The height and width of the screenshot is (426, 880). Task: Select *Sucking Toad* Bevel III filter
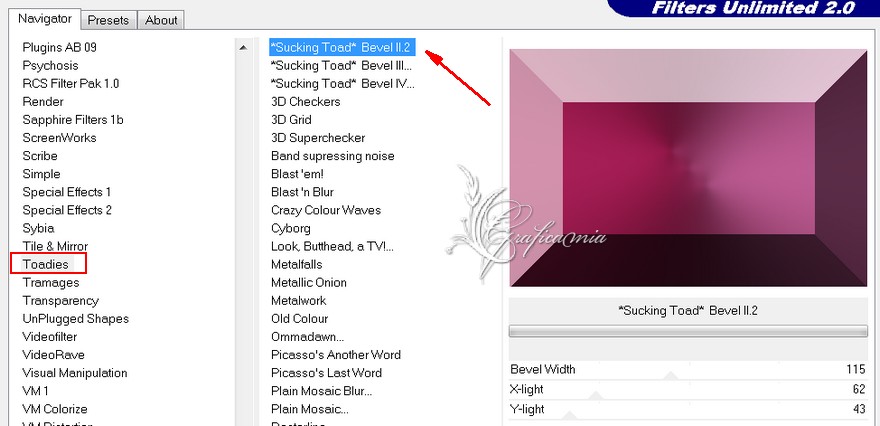click(x=342, y=66)
